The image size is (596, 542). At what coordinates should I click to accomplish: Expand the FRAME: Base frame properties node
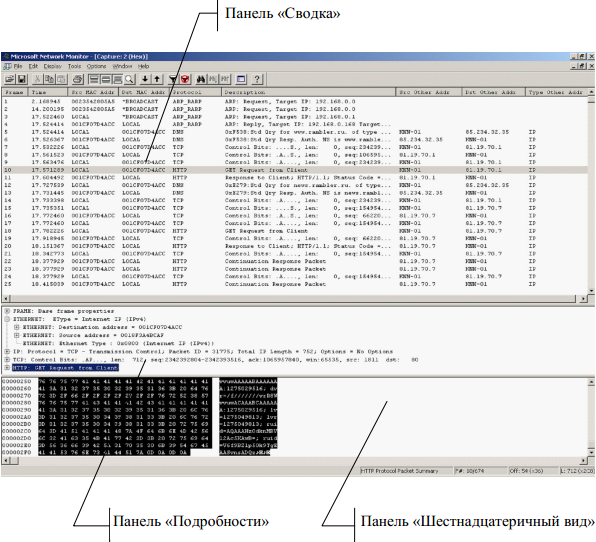coord(7,311)
